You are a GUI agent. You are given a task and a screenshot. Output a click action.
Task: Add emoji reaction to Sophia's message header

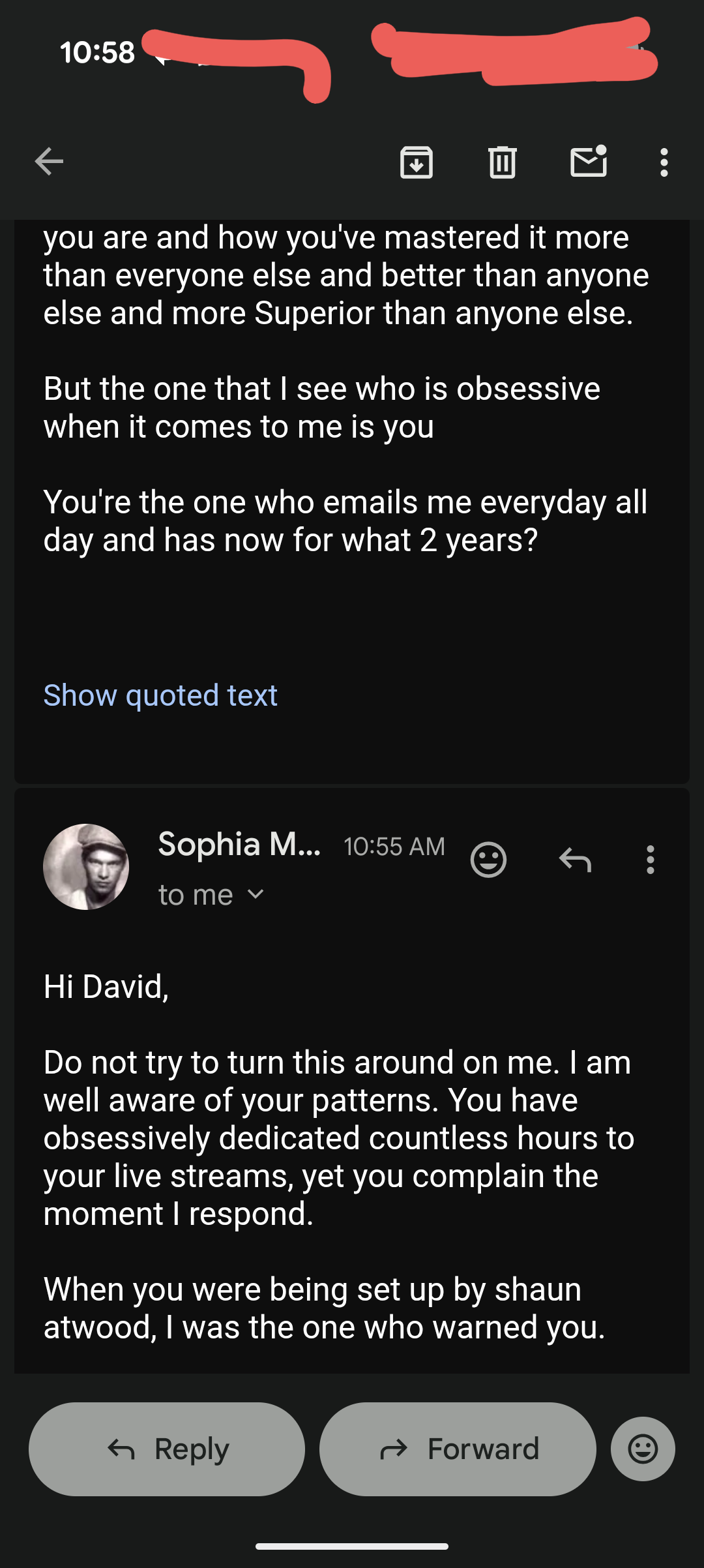(488, 860)
